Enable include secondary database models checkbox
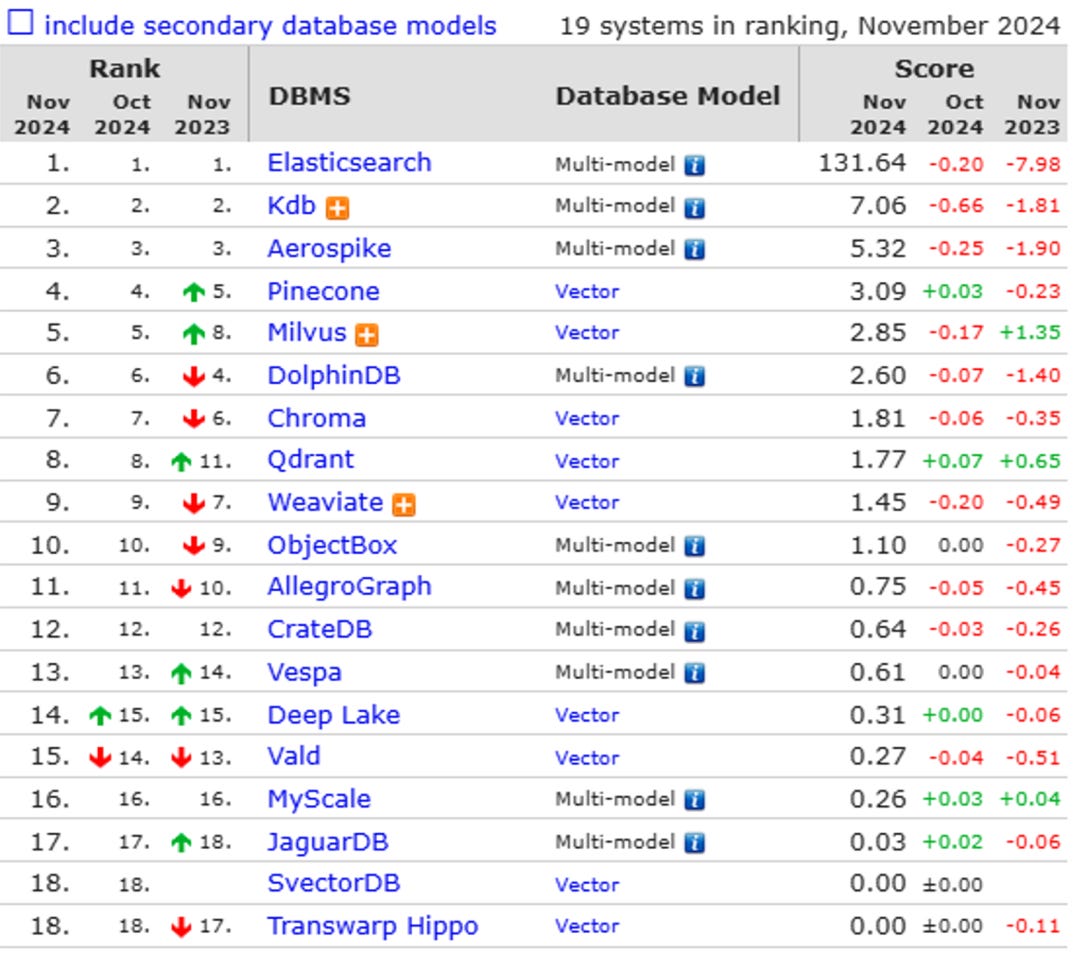1080x954 pixels. coord(20,23)
